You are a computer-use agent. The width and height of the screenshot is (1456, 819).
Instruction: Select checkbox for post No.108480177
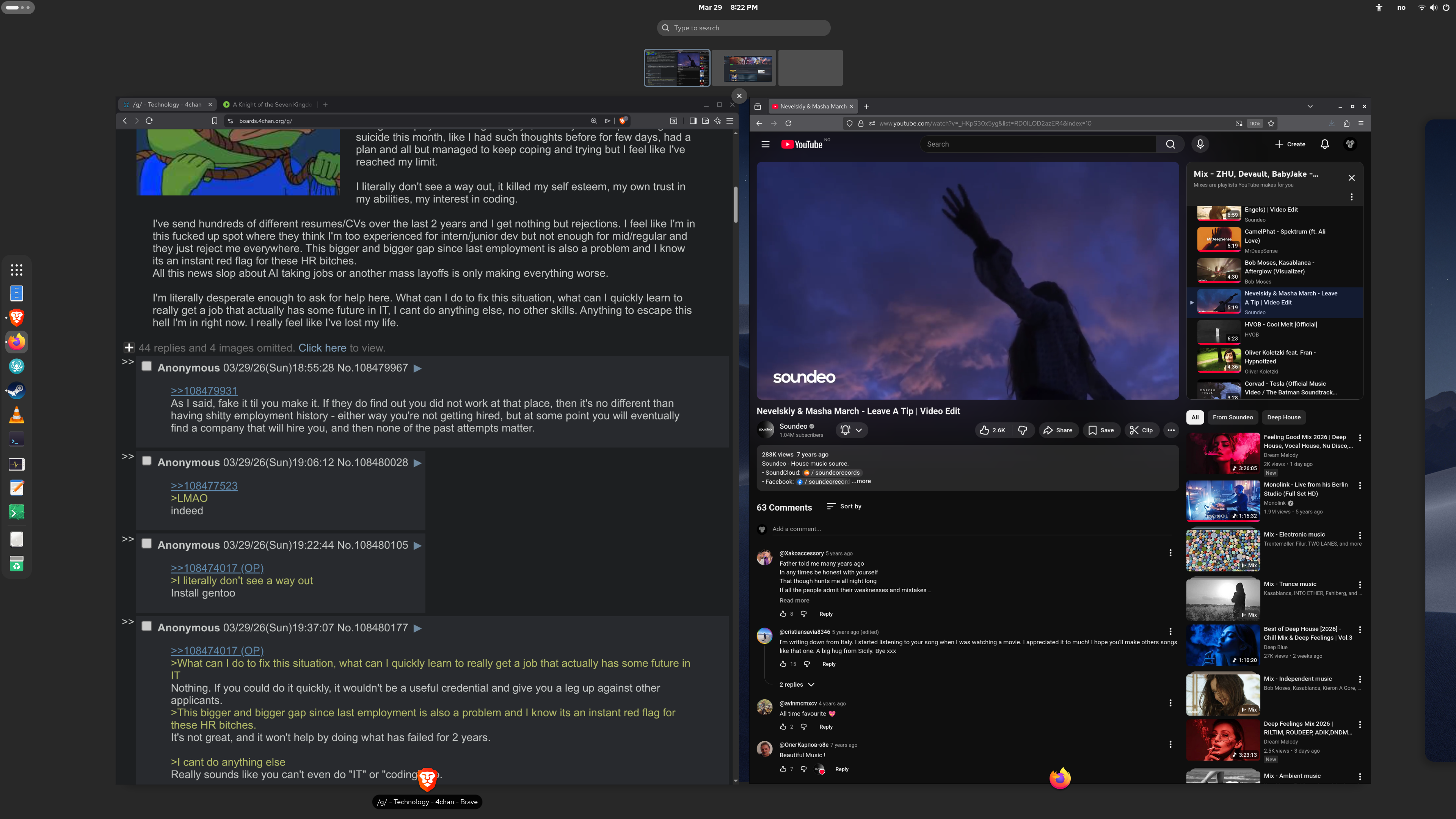(146, 626)
